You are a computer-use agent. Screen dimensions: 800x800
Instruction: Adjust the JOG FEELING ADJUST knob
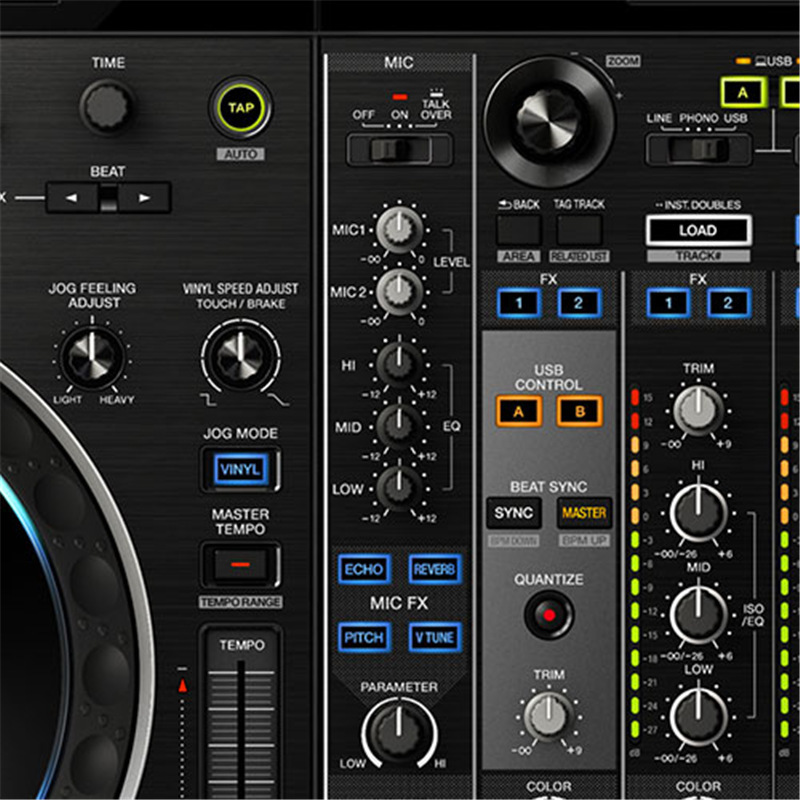[92, 357]
